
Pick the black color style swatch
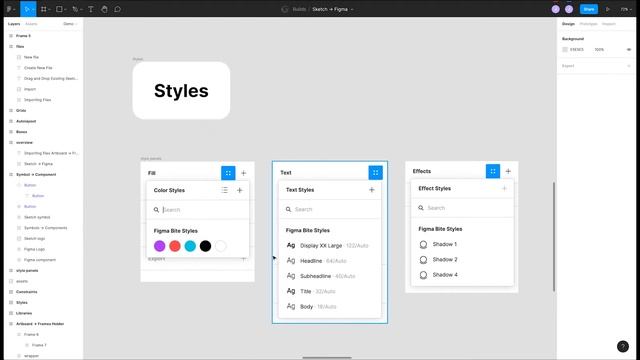tap(205, 246)
